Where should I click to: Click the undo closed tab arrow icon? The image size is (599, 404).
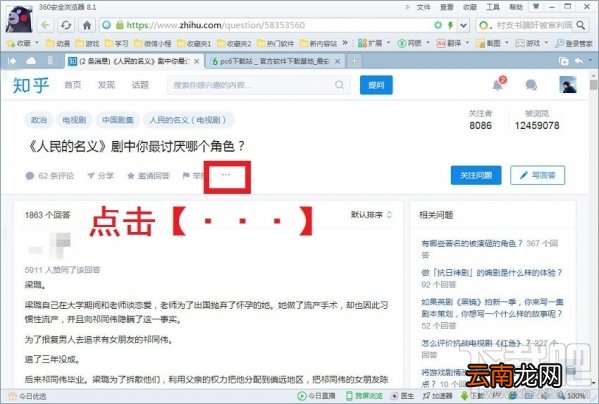coord(579,61)
